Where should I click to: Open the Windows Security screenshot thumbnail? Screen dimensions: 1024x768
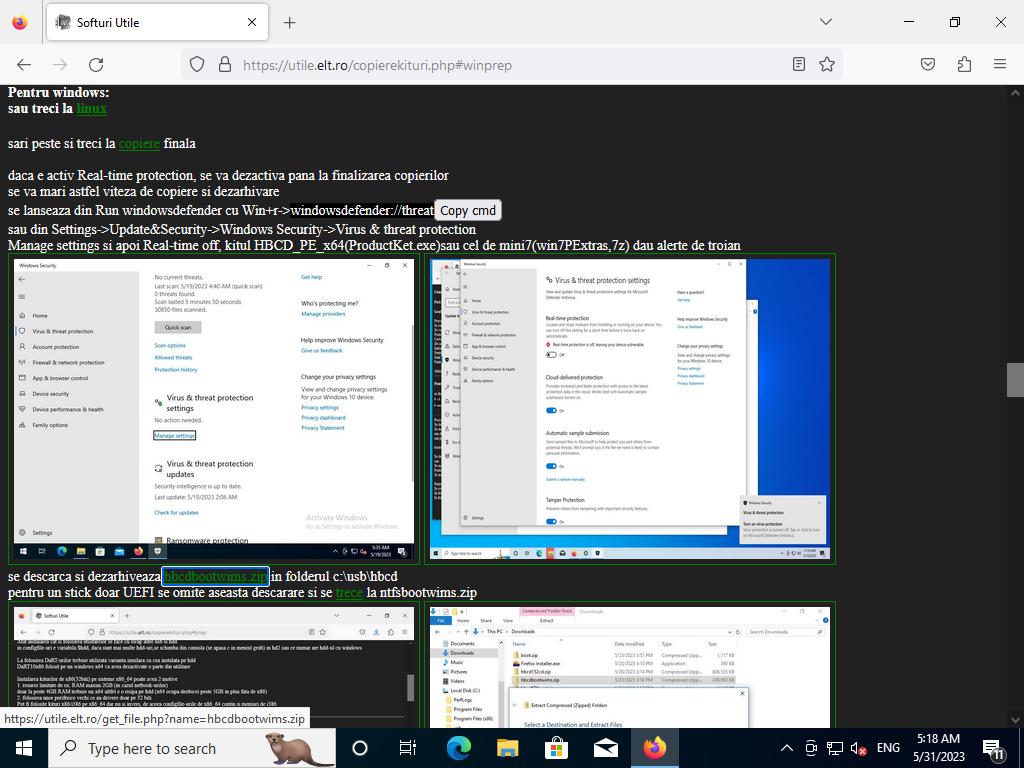[x=215, y=409]
